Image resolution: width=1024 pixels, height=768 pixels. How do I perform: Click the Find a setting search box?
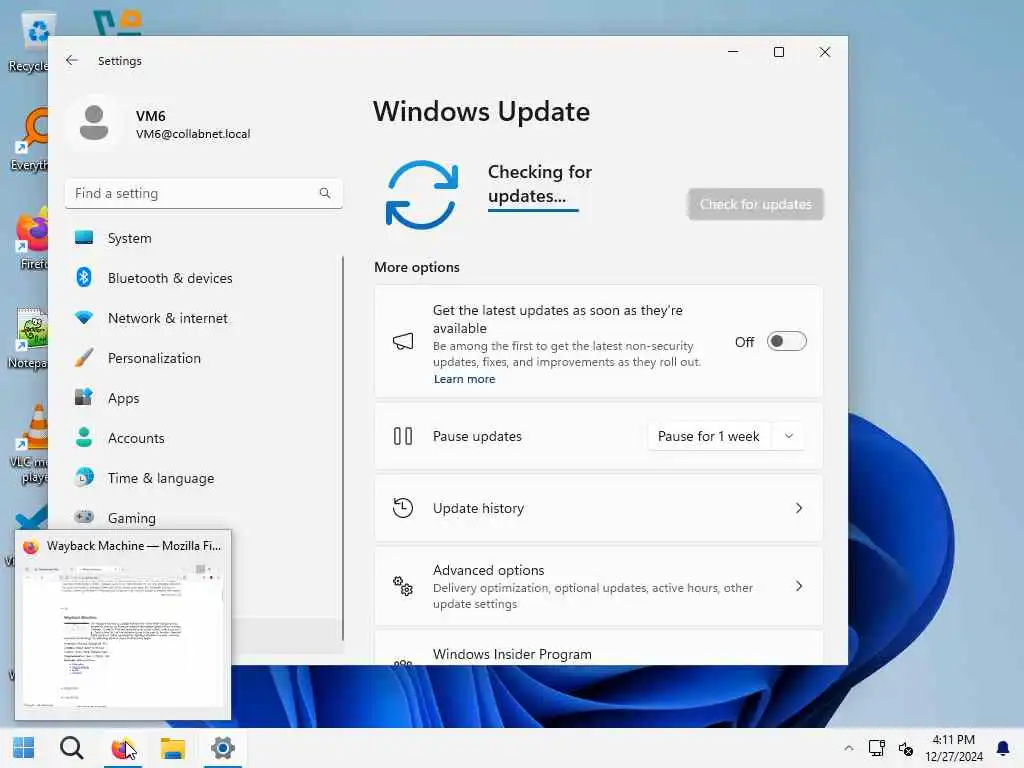(x=204, y=193)
